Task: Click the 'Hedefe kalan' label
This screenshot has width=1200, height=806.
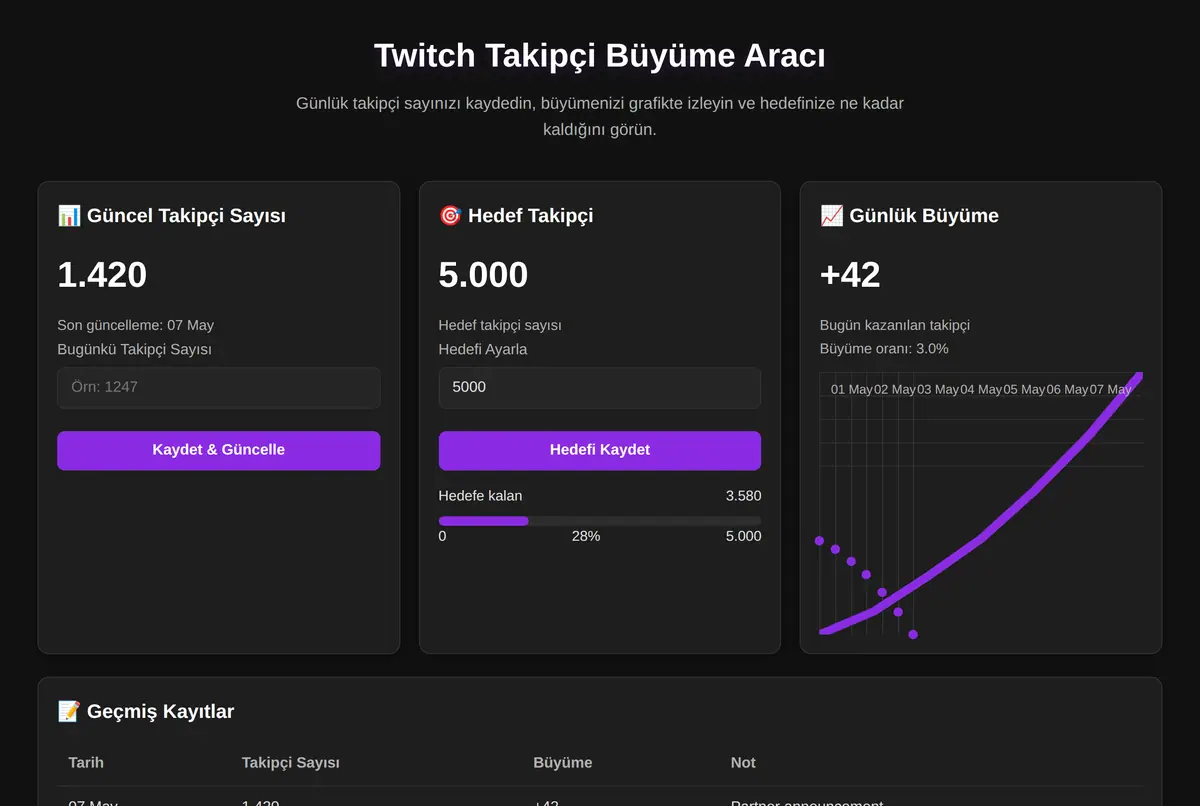Action: click(x=480, y=496)
